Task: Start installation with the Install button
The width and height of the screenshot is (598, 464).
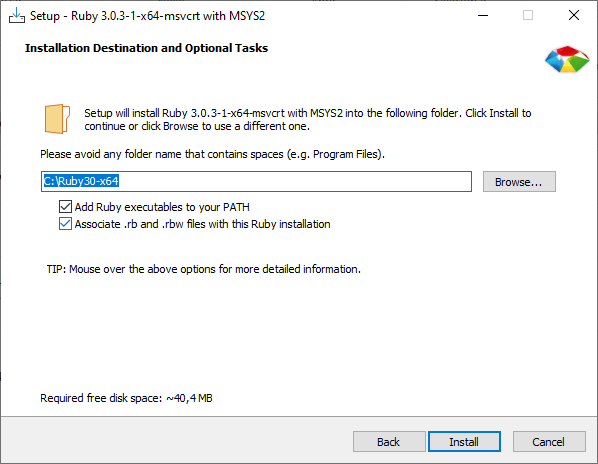Action: pyautogui.click(x=464, y=442)
